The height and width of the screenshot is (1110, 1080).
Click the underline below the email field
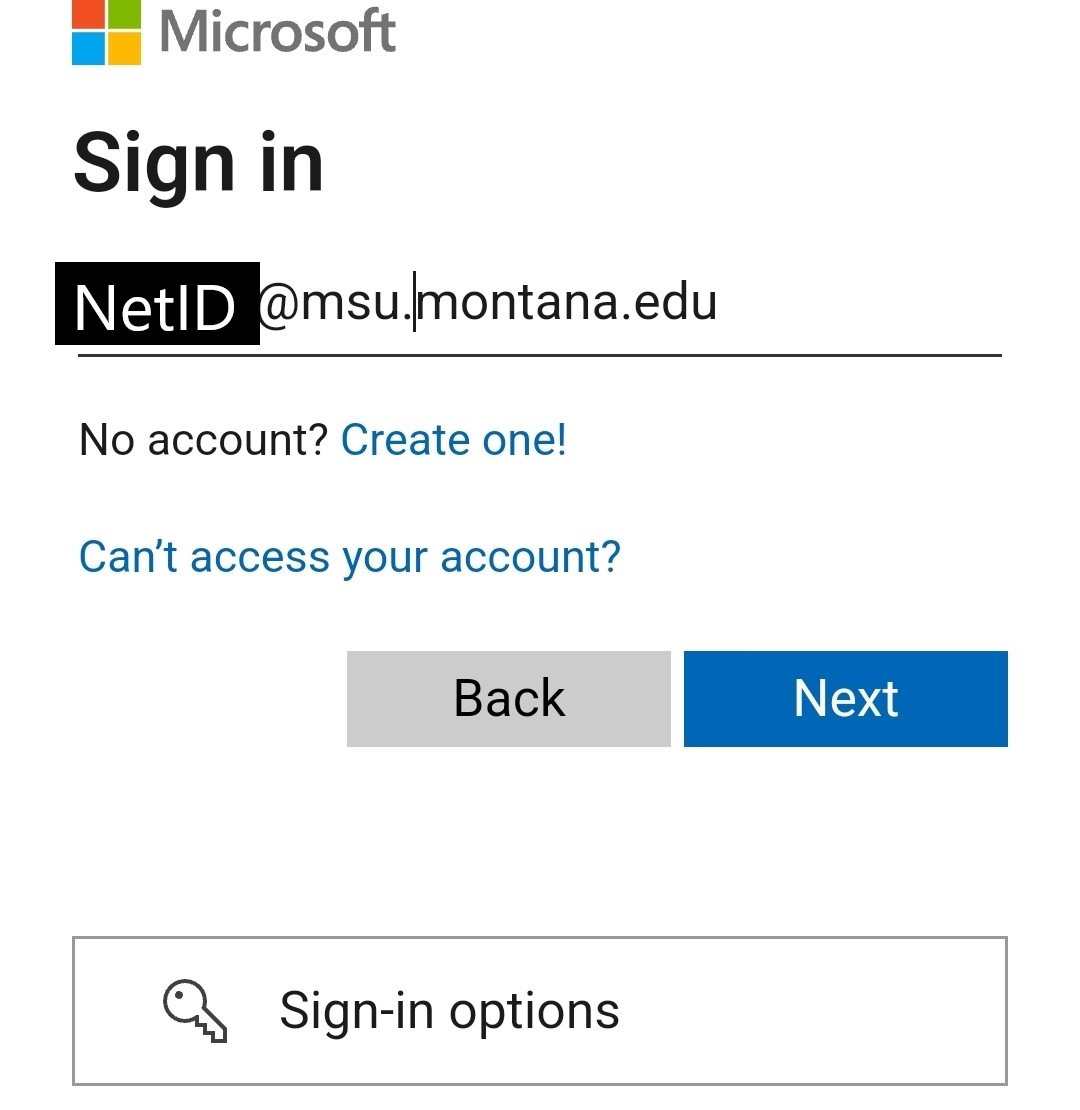point(540,352)
